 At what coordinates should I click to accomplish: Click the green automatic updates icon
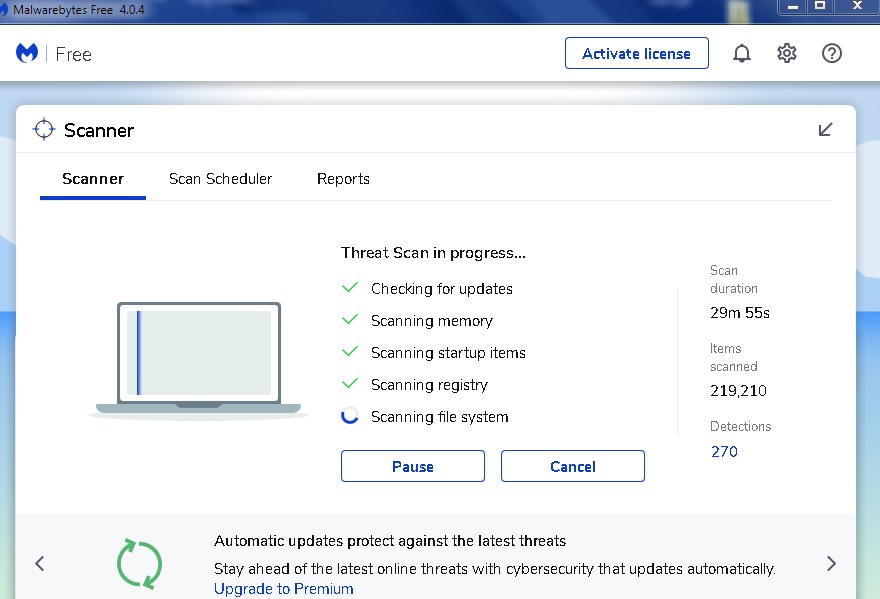pyautogui.click(x=139, y=564)
